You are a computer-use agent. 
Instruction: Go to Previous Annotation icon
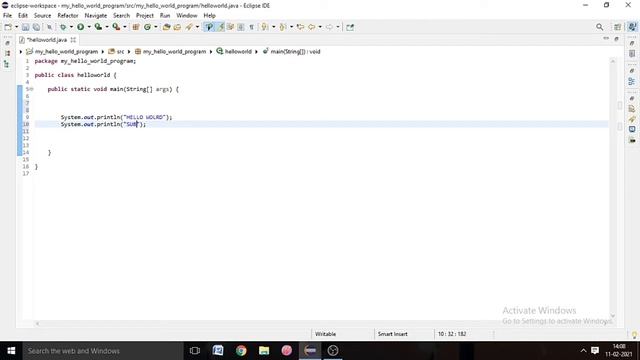[282, 27]
